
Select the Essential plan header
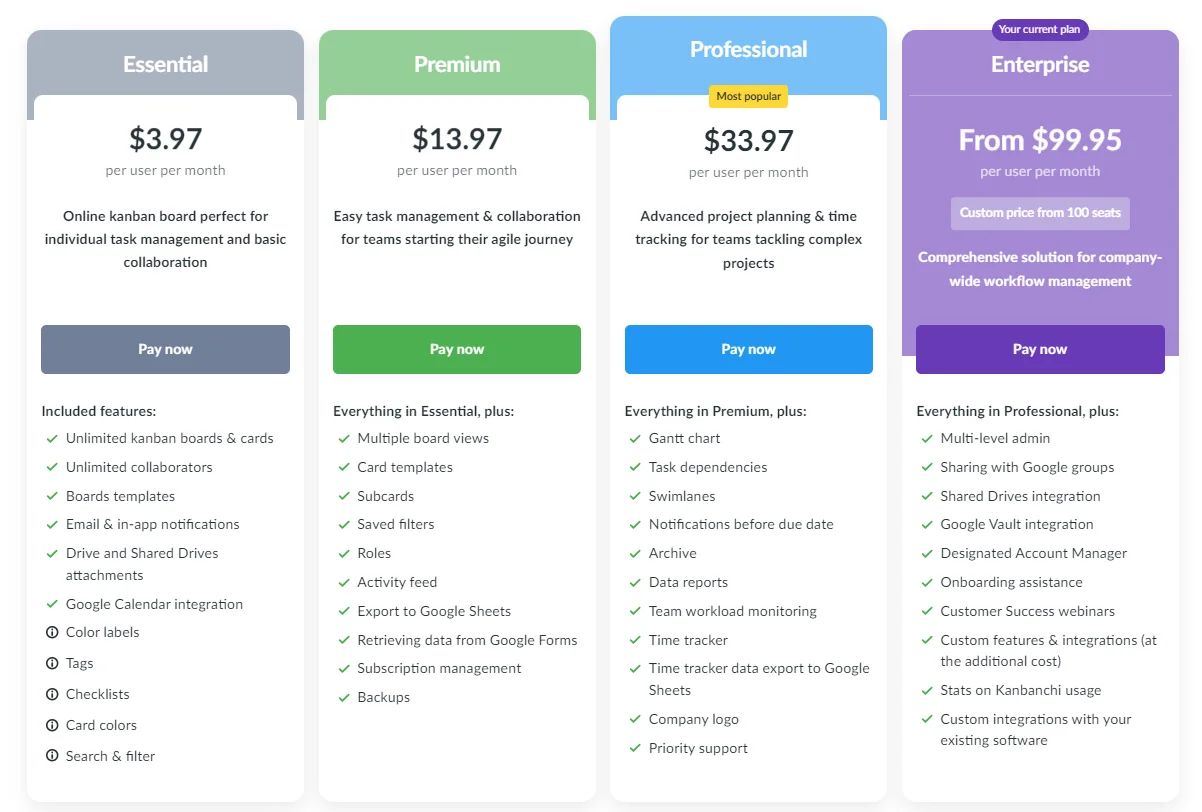tap(165, 64)
